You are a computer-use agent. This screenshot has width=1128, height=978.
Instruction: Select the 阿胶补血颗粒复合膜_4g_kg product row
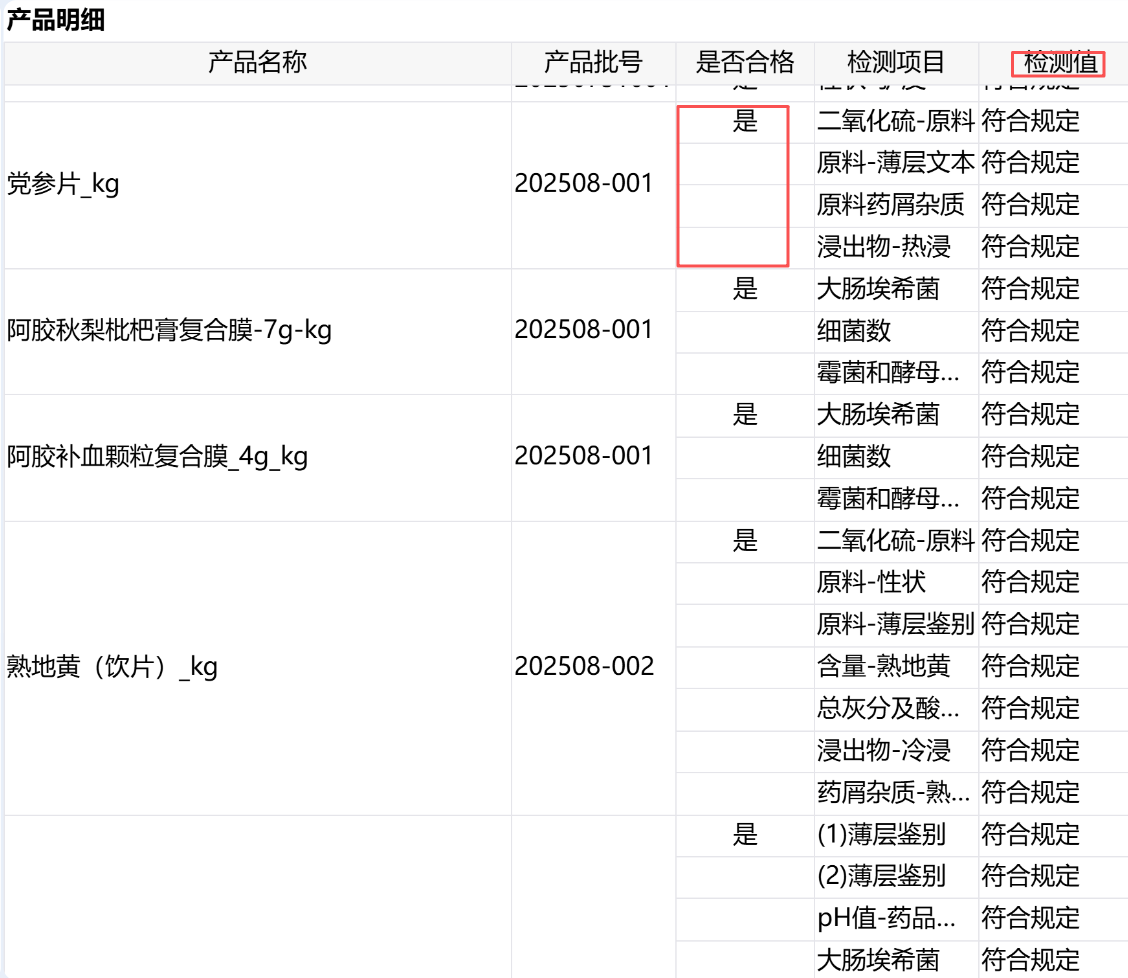[157, 457]
